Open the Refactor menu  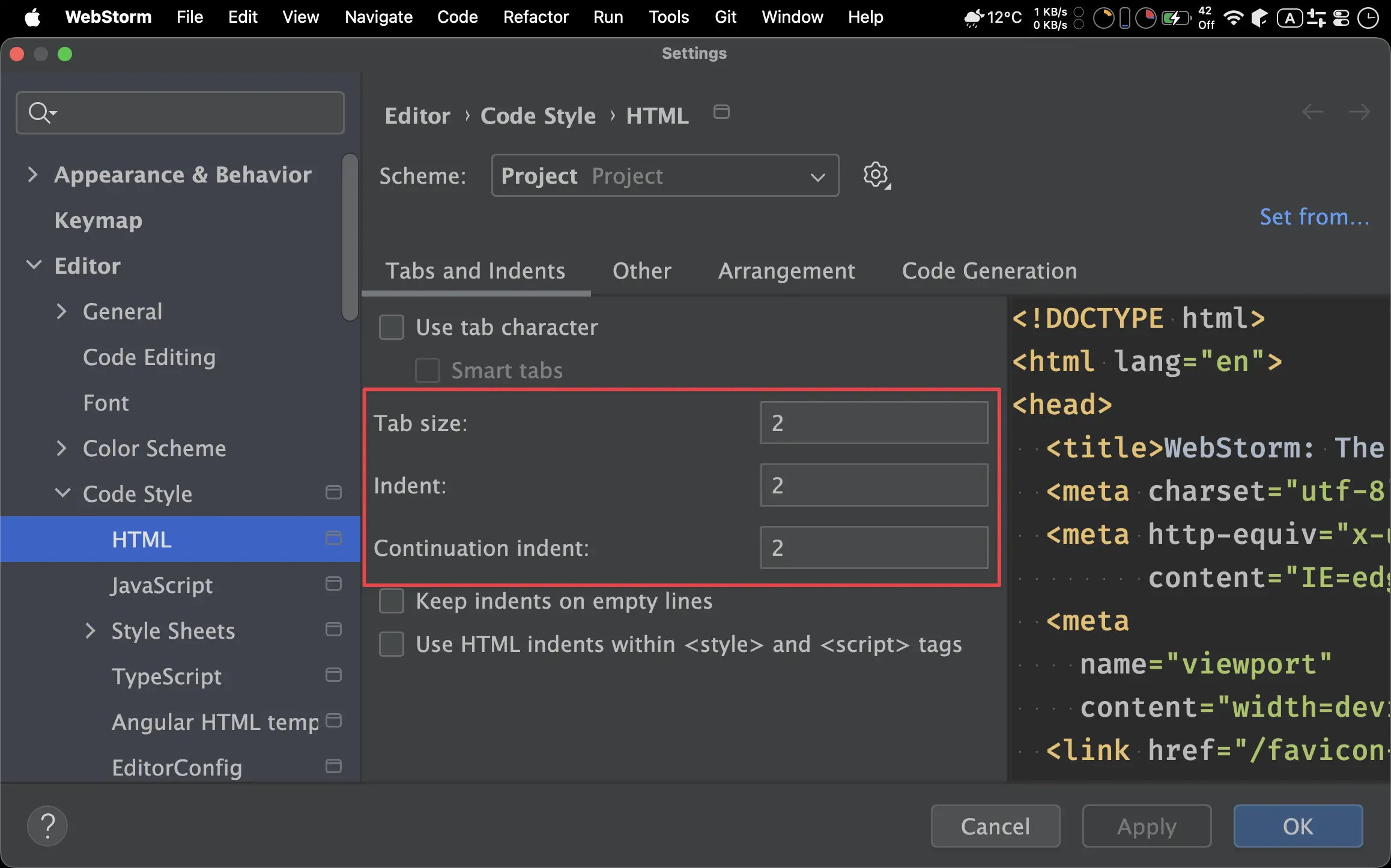535,17
